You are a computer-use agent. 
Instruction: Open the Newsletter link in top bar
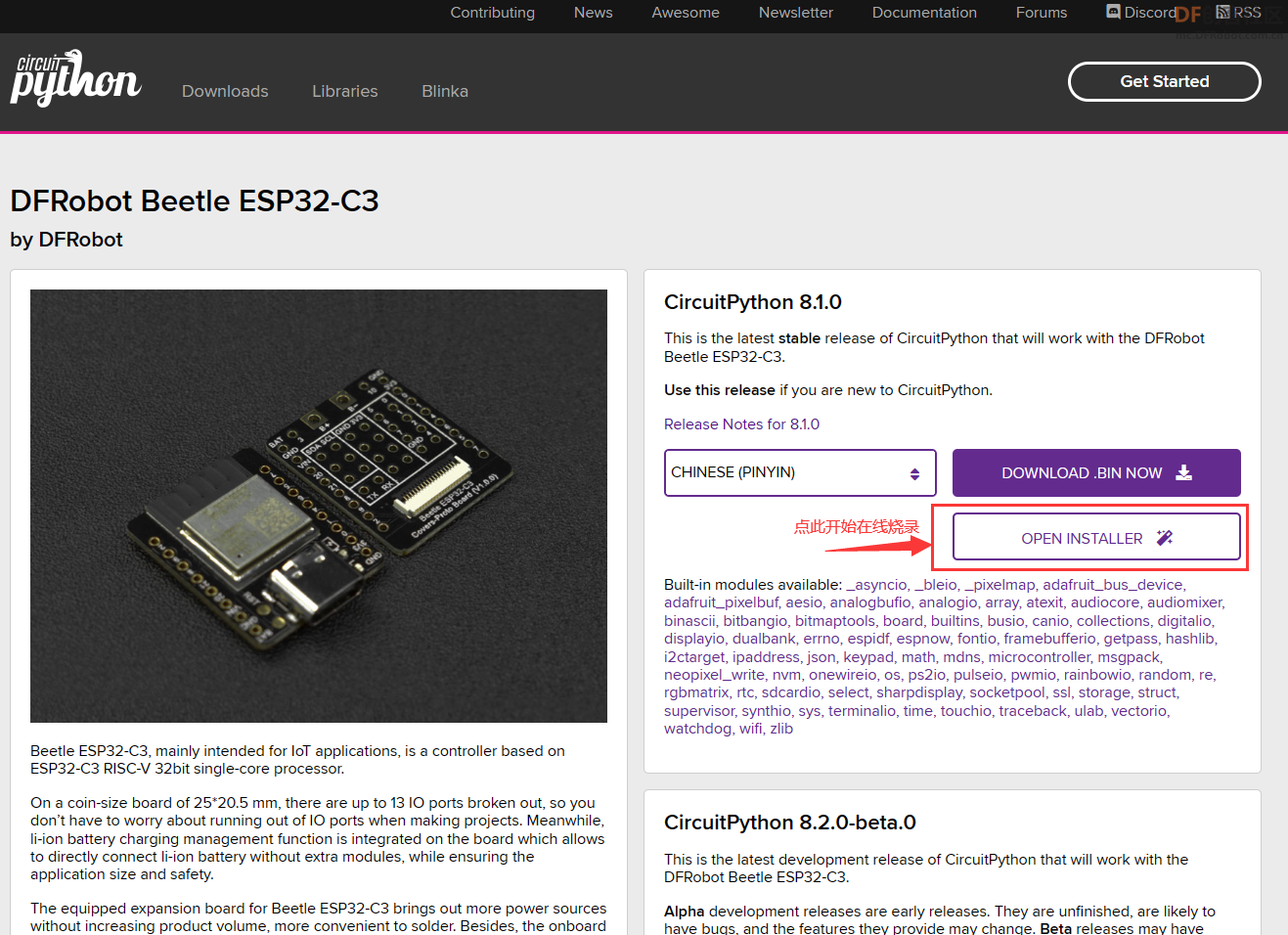pyautogui.click(x=796, y=13)
